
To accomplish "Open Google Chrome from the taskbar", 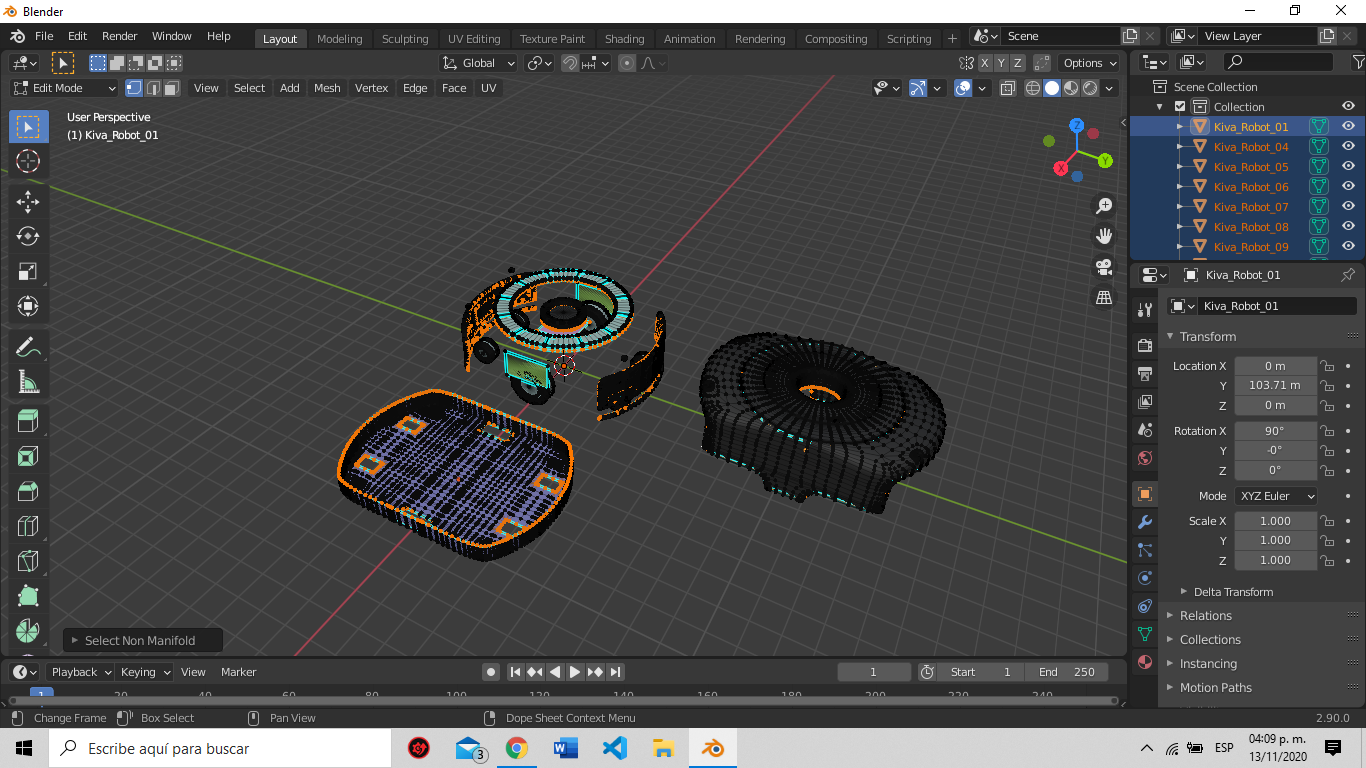I will [x=517, y=748].
